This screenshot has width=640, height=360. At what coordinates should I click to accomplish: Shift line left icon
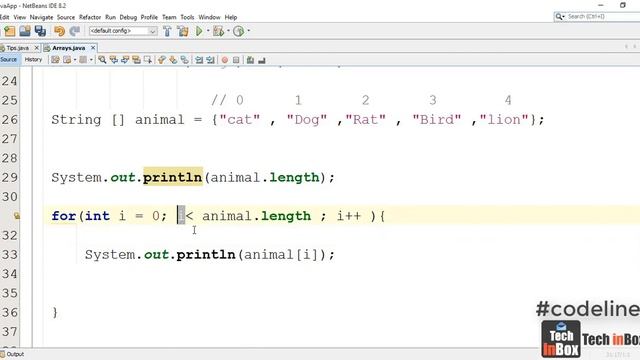199,60
